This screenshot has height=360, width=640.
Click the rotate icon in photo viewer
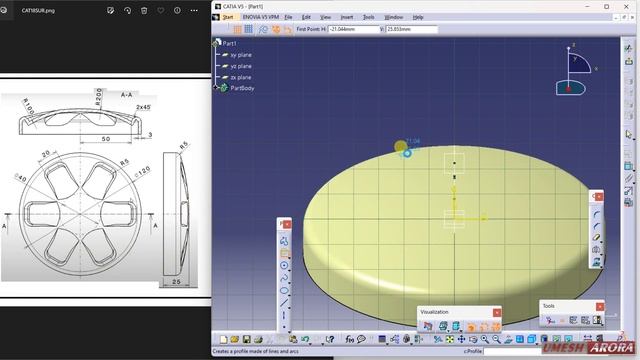click(127, 11)
